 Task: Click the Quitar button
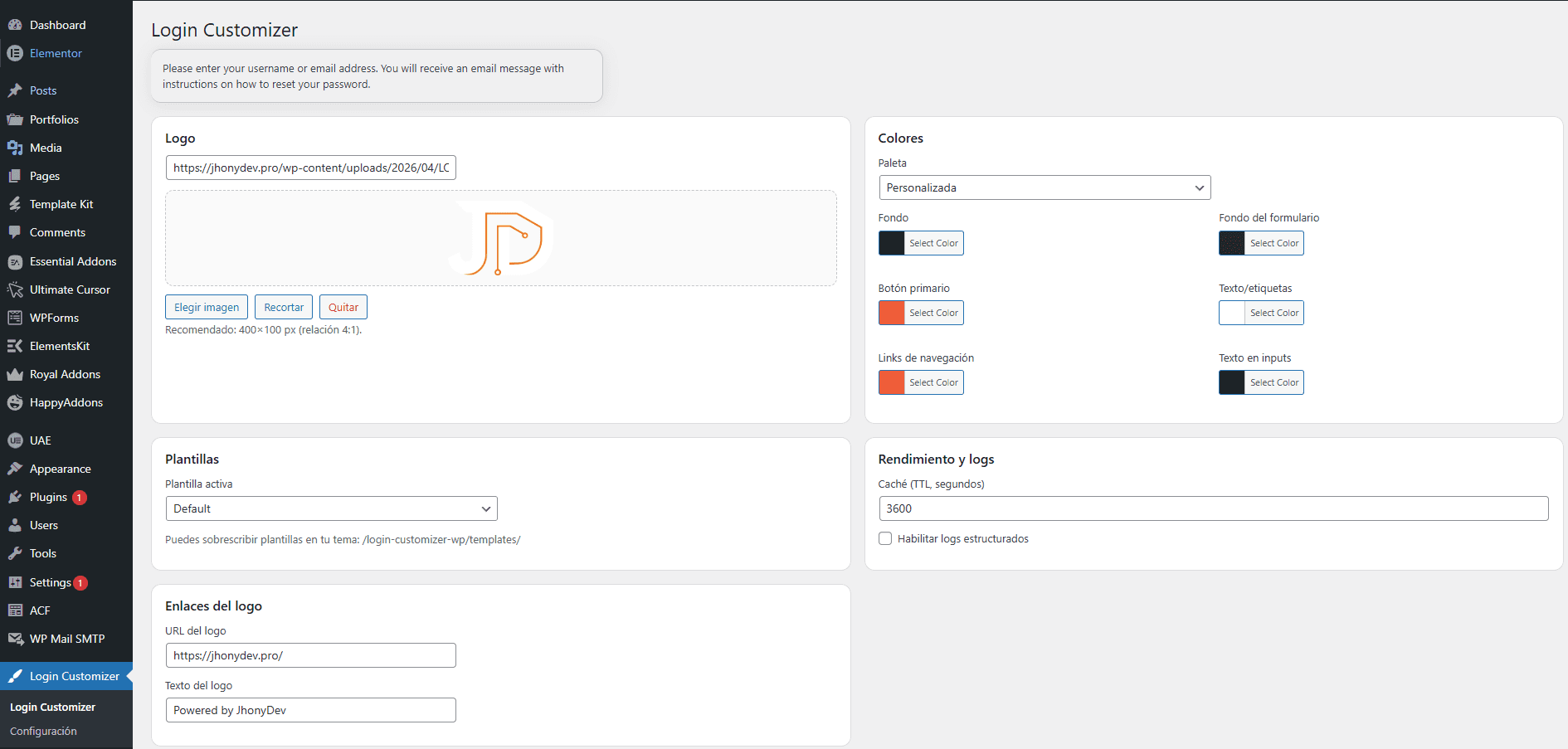[x=343, y=307]
